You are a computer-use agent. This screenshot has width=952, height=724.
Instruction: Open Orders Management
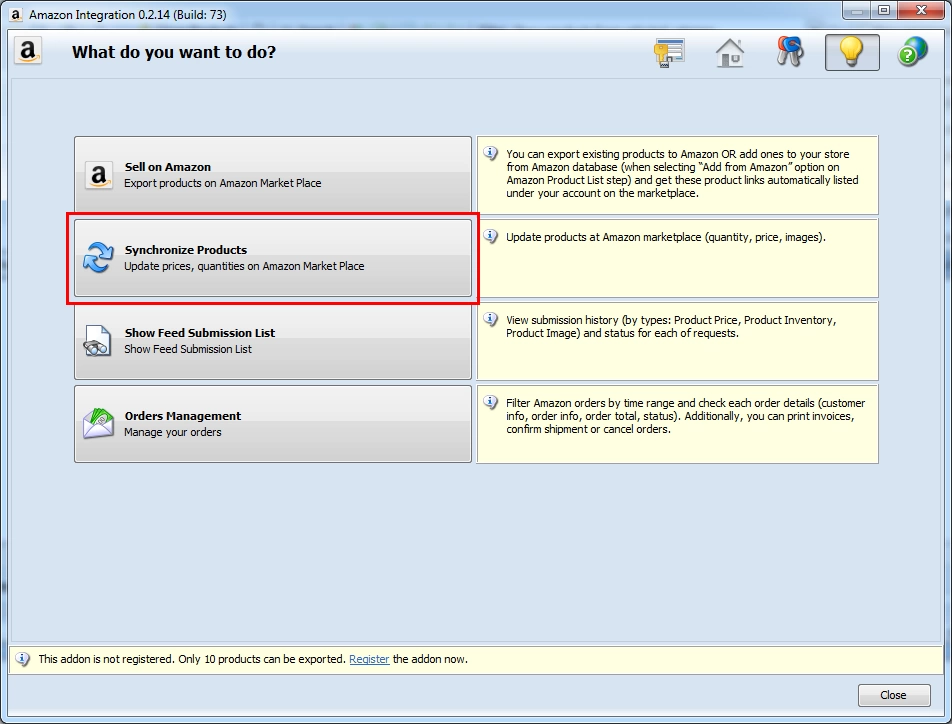click(273, 424)
